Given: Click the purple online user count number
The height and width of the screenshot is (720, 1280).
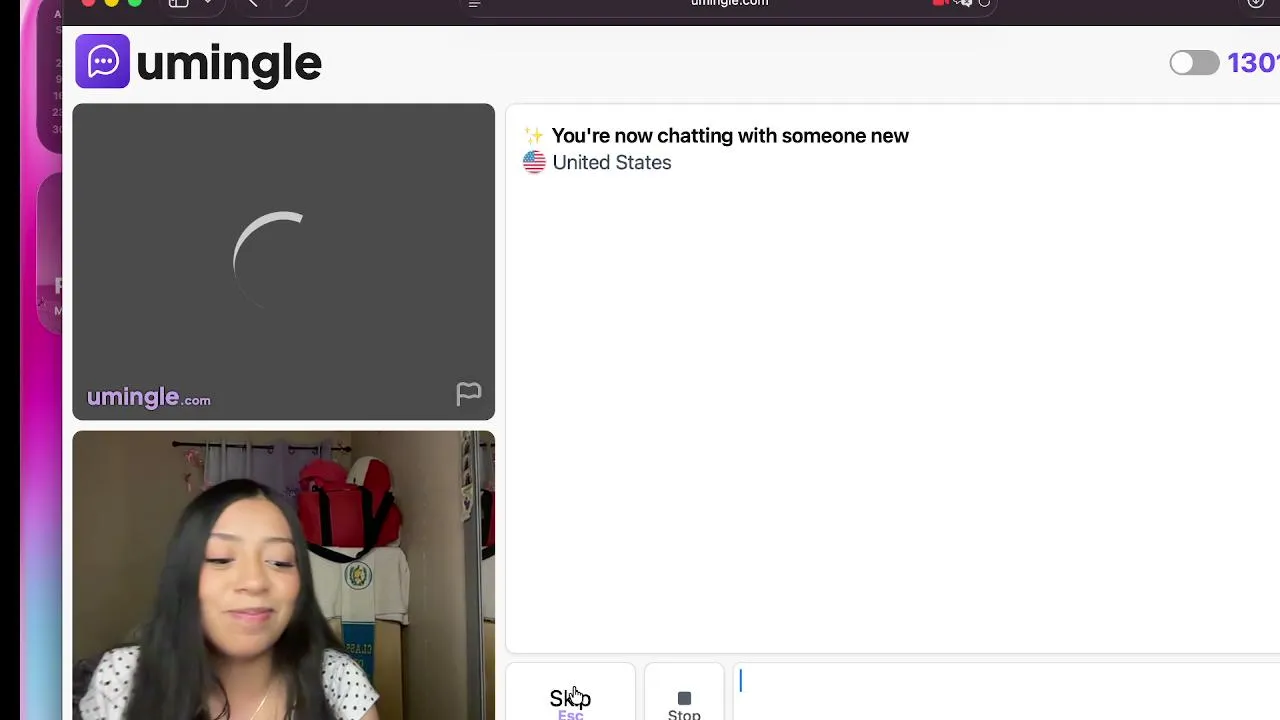Looking at the screenshot, I should (1253, 63).
